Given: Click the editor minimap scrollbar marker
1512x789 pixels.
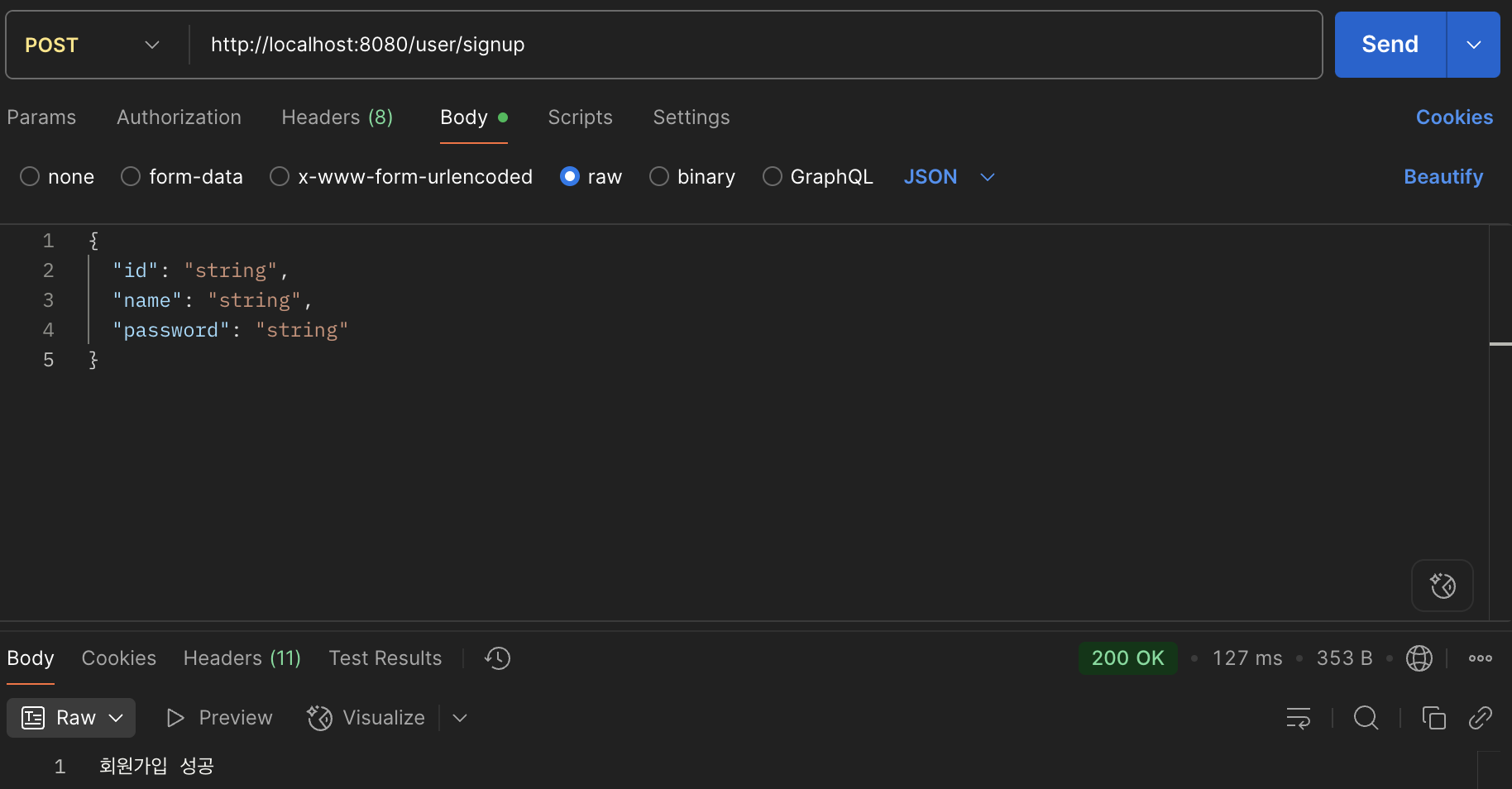Looking at the screenshot, I should pos(1500,343).
